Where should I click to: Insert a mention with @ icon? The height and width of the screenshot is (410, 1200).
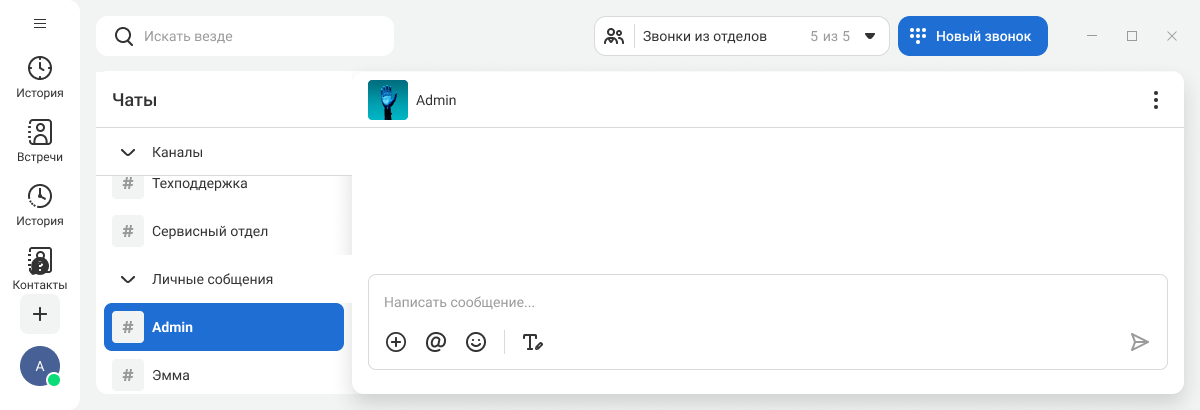pos(435,342)
